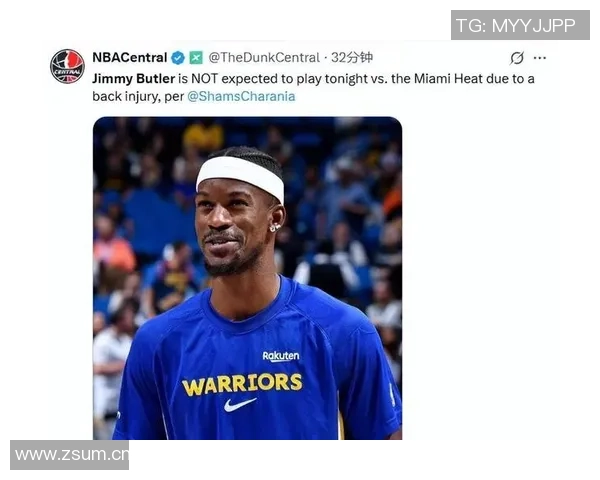This screenshot has width=600, height=480.
Task: Click the earring in the photo
Action: click(275, 228)
